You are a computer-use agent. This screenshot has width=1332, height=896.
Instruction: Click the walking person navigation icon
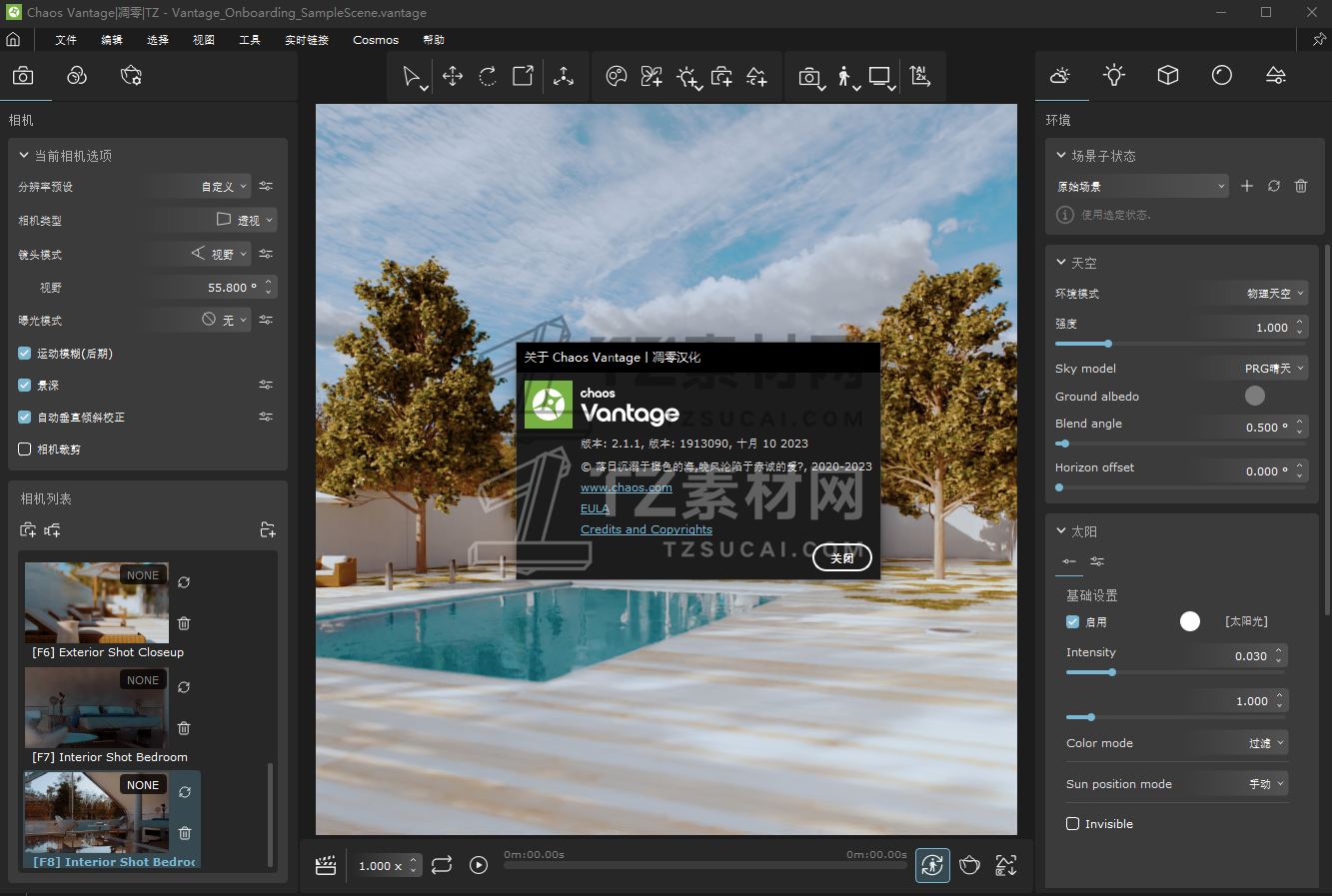(845, 77)
